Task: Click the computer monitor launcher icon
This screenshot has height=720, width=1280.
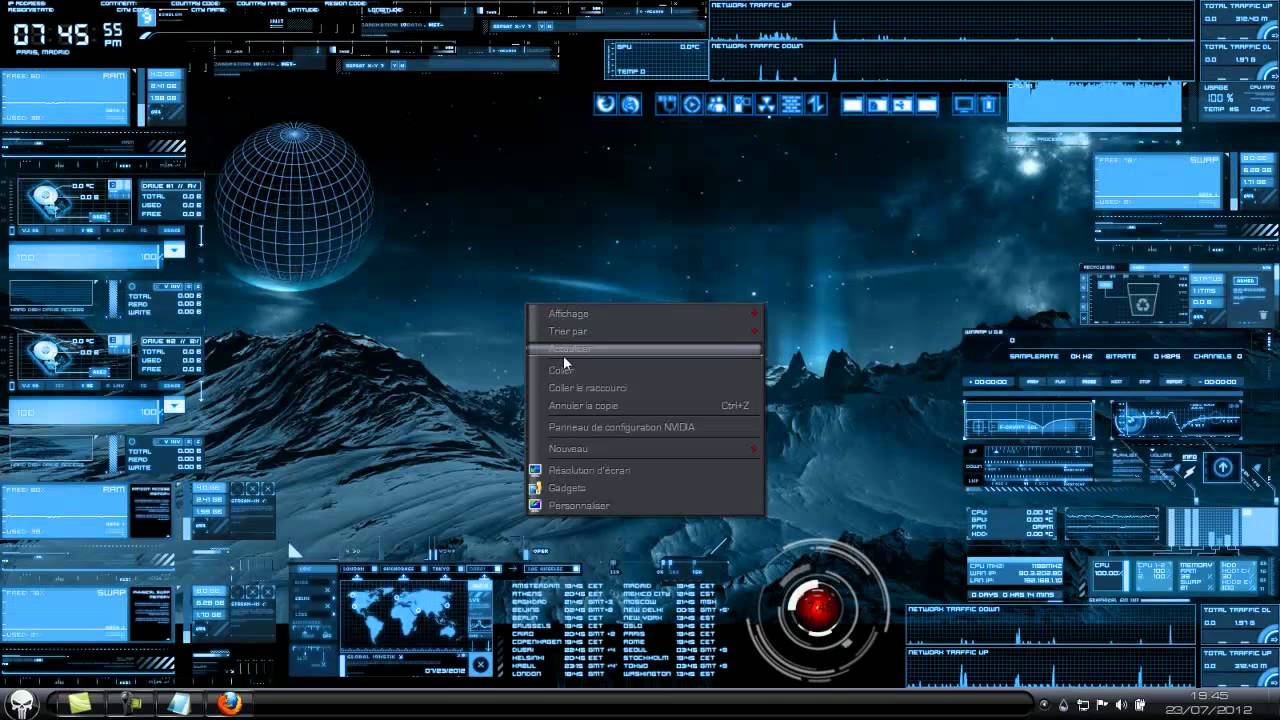Action: pyautogui.click(x=964, y=104)
